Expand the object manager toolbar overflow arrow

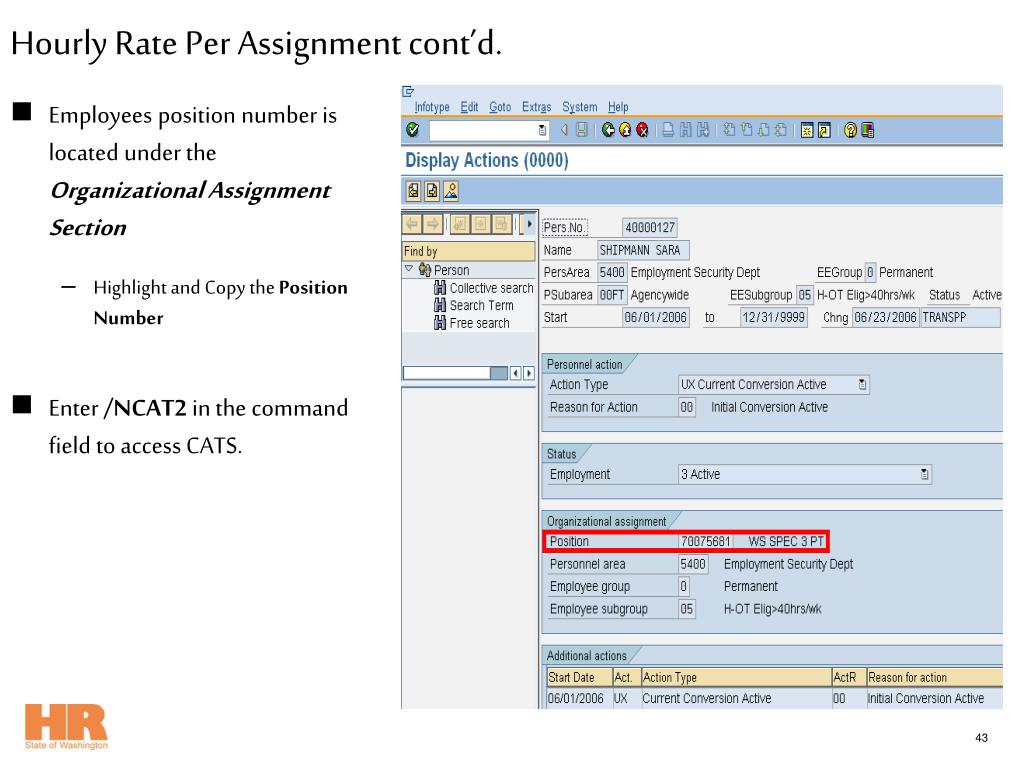[528, 224]
